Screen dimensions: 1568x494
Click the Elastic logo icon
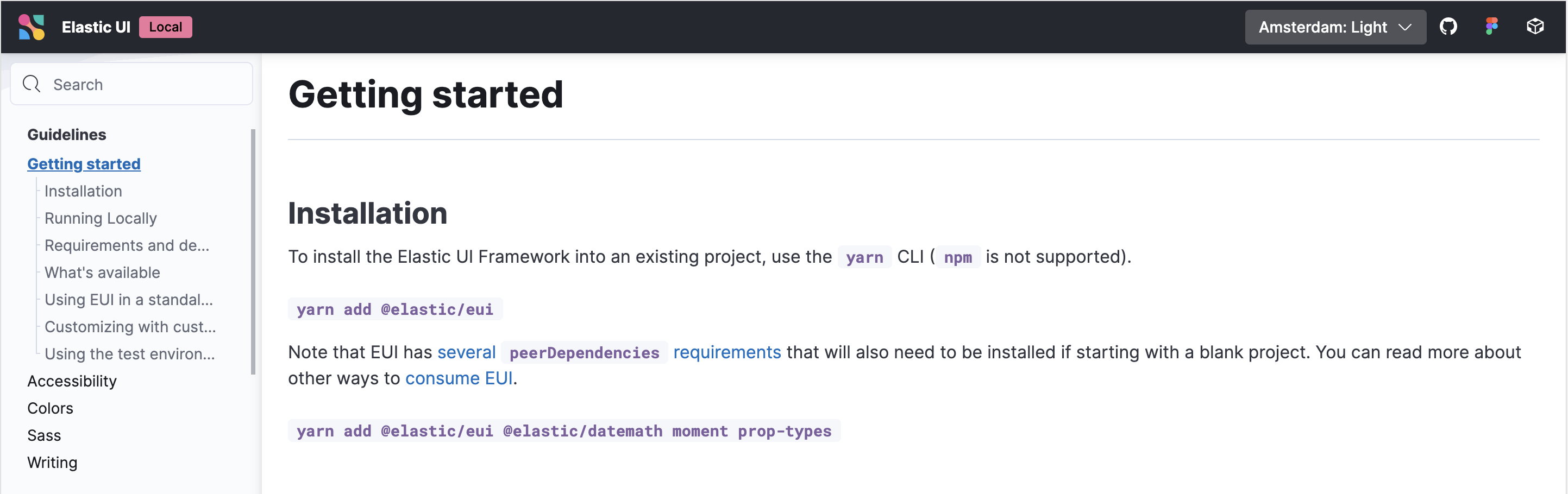pyautogui.click(x=31, y=27)
